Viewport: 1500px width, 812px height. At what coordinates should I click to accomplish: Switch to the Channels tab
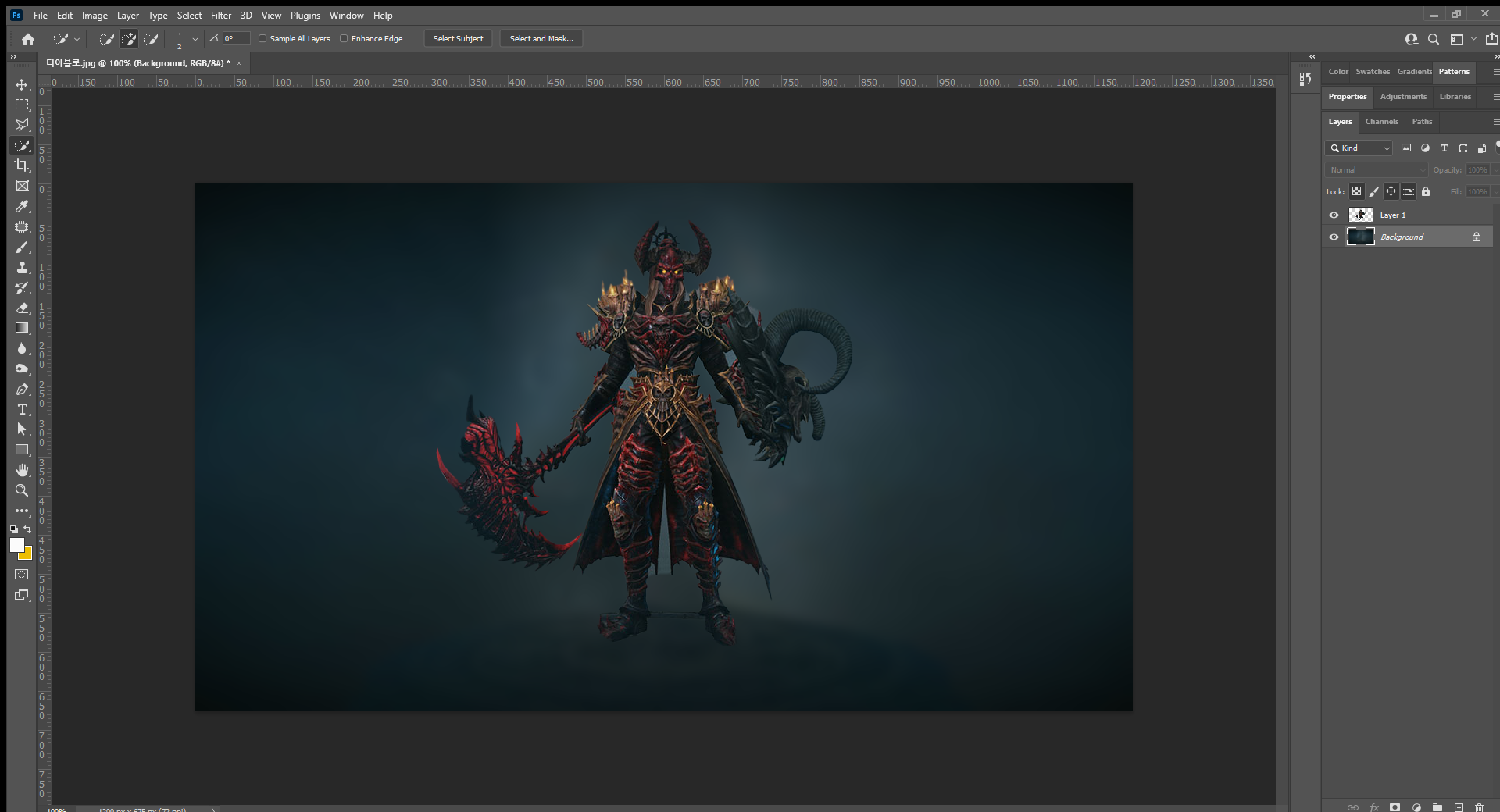pos(1381,121)
